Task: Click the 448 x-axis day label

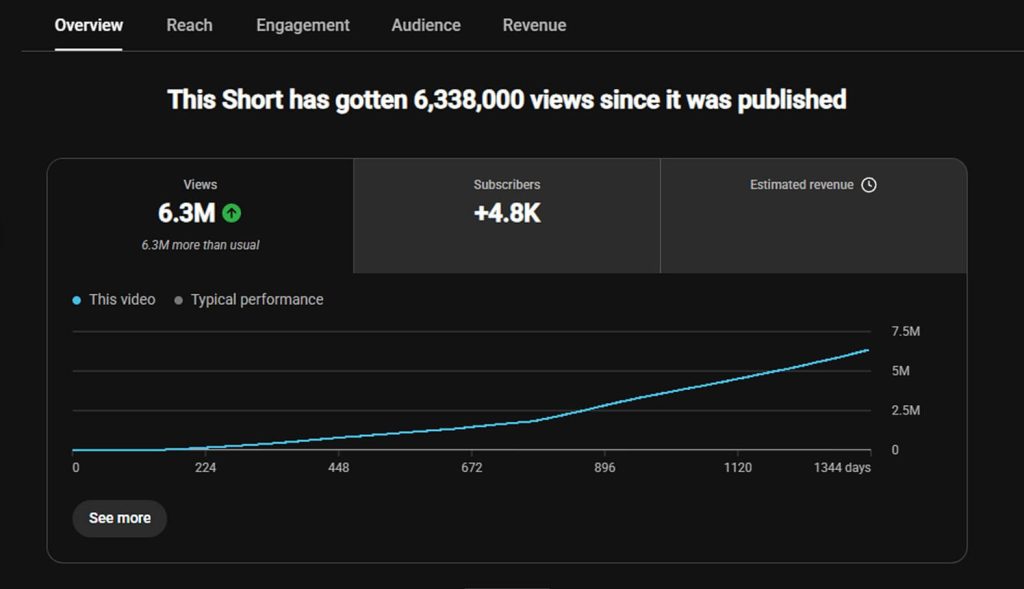Action: (338, 468)
